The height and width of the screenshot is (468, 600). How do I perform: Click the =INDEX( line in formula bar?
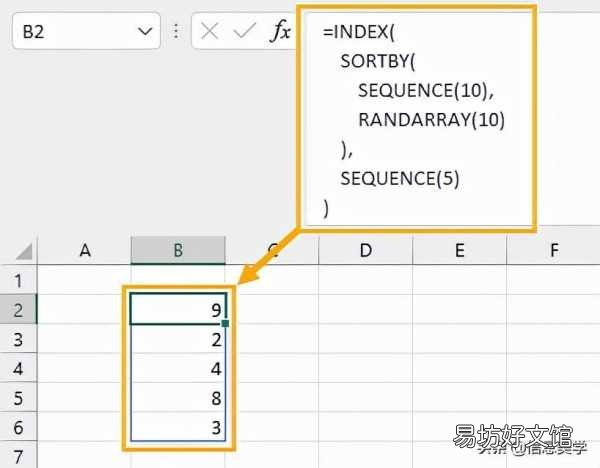359,32
